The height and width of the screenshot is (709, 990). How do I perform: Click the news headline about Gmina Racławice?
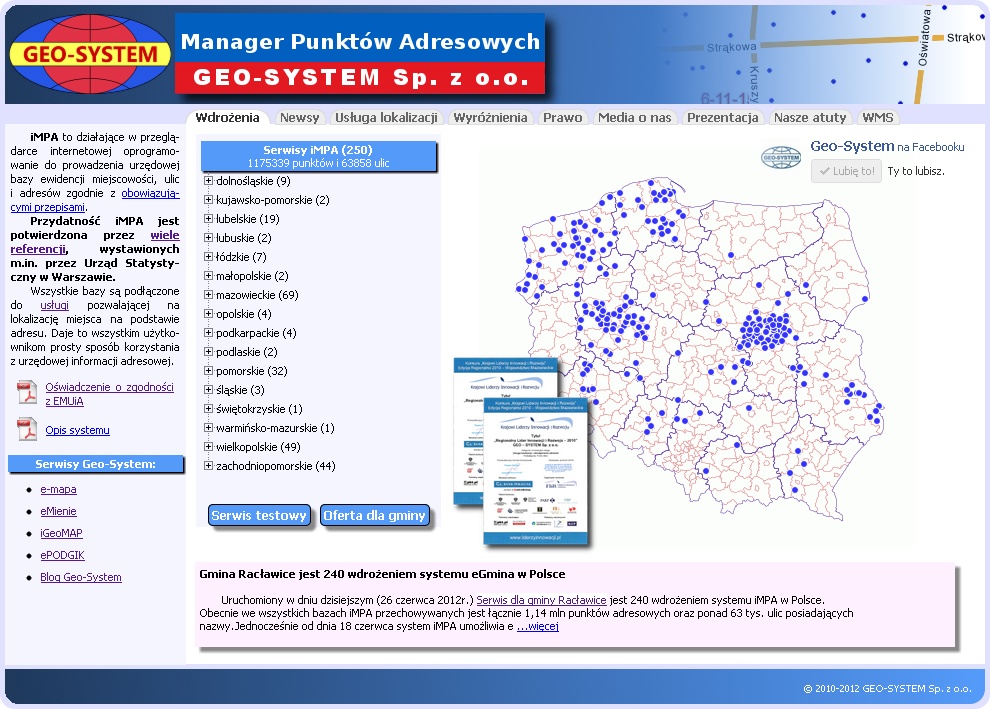tap(382, 574)
